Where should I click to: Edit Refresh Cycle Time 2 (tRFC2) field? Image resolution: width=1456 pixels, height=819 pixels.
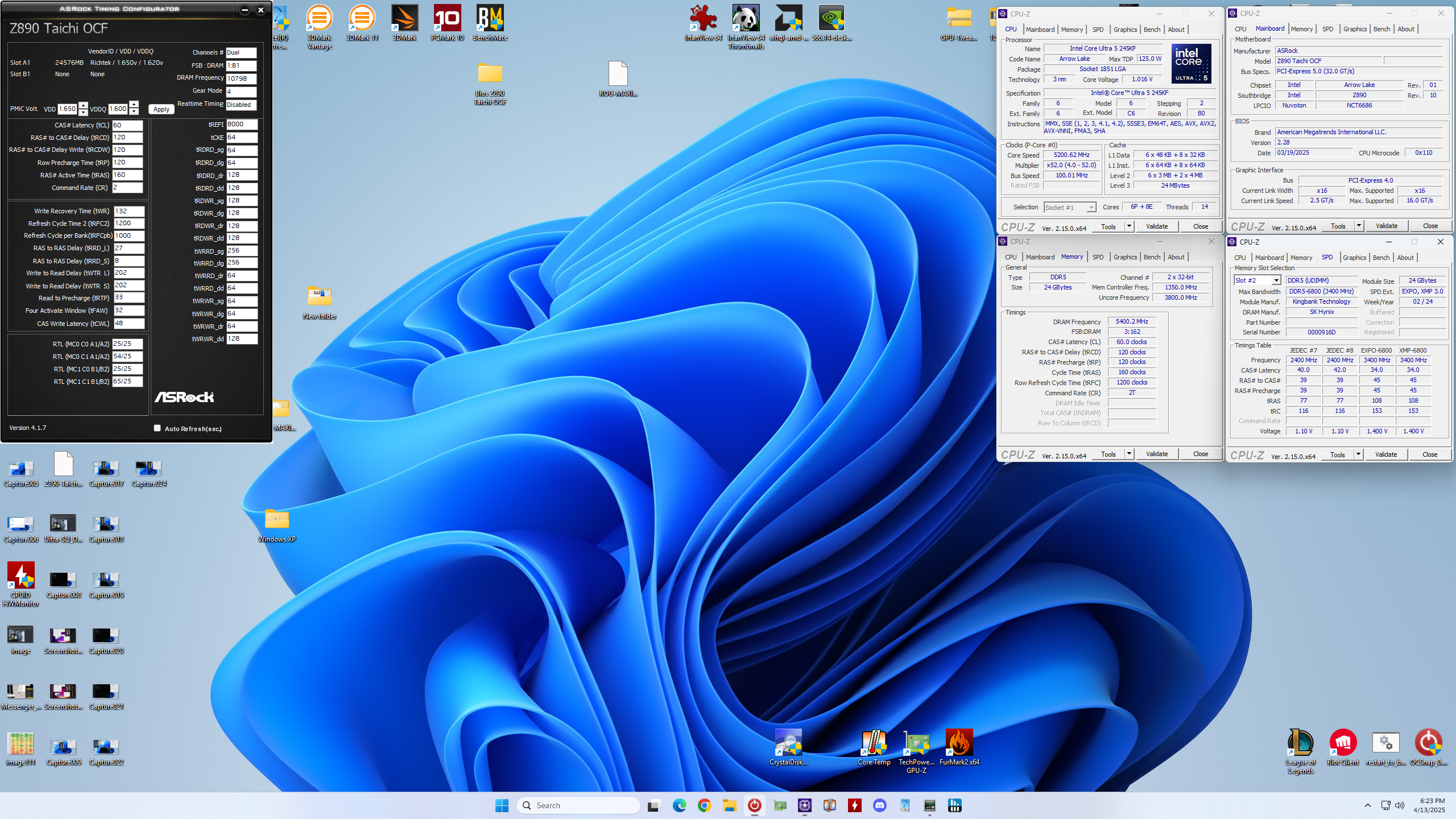129,223
